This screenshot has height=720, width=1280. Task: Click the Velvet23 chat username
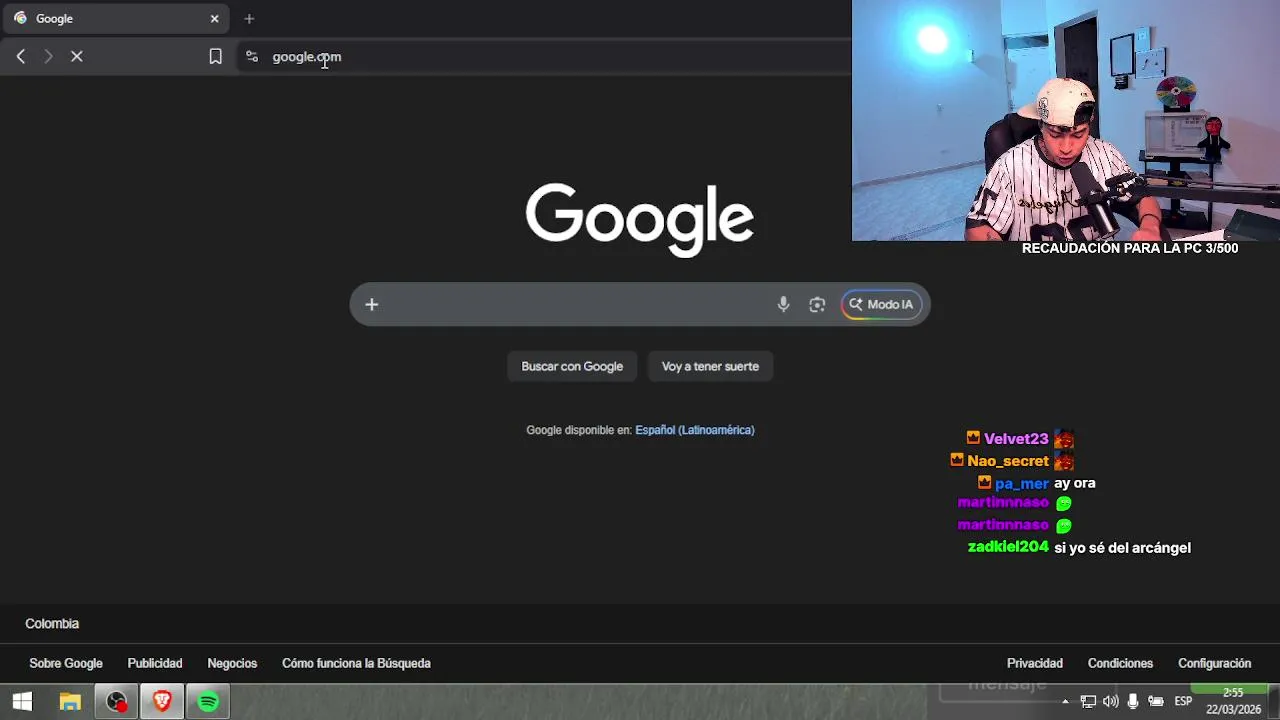point(1016,439)
